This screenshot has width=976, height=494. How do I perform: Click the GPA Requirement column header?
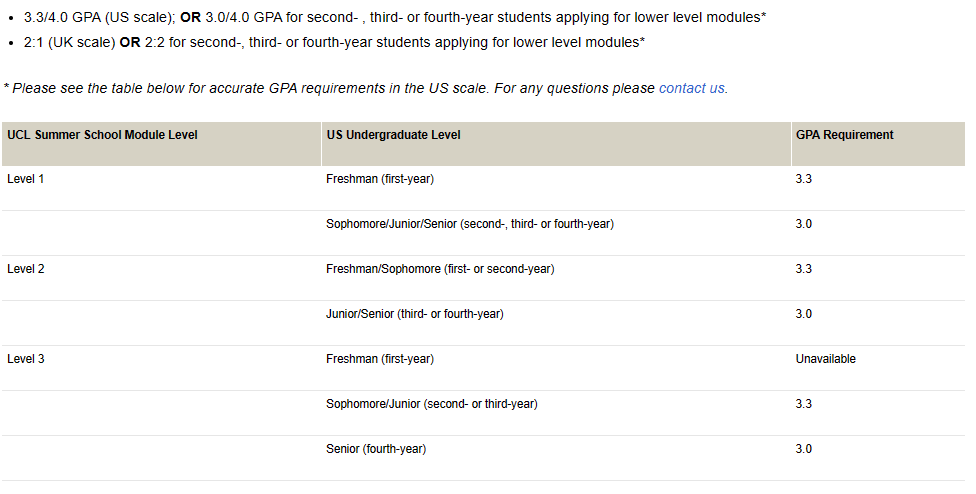point(844,135)
